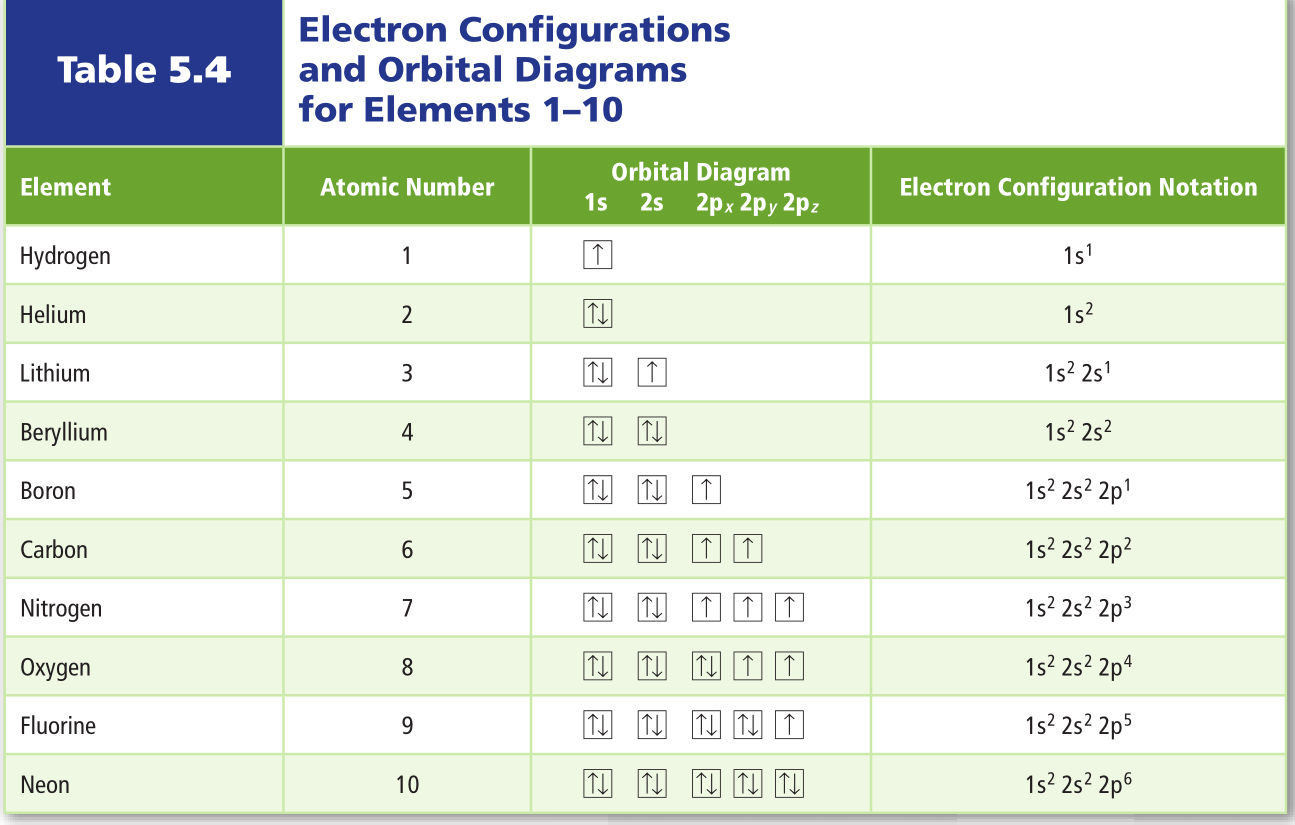Click Oxygen's configuration 1s2 2s2 2p4

1078,666
